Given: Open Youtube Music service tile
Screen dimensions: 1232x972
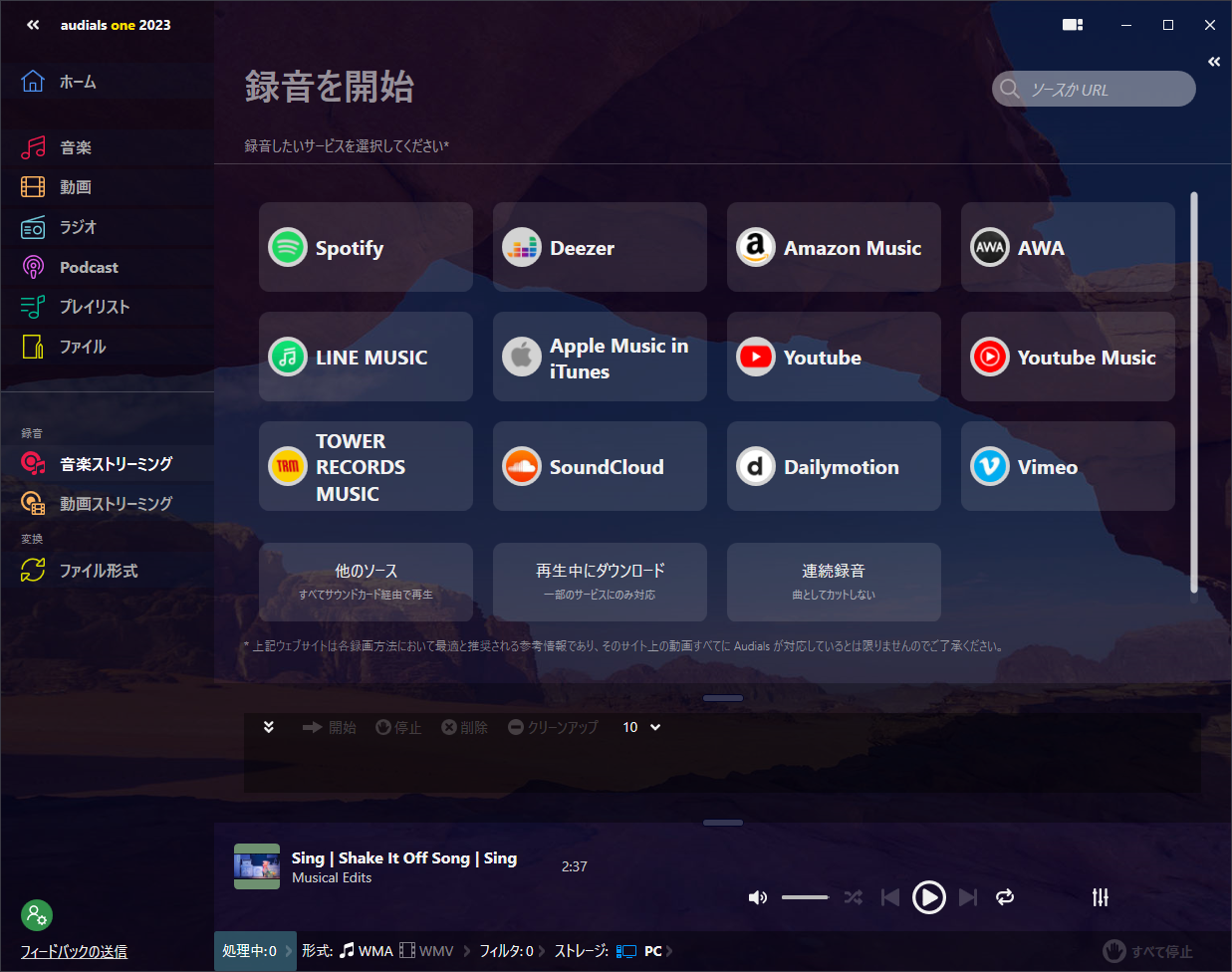Looking at the screenshot, I should coord(1068,357).
